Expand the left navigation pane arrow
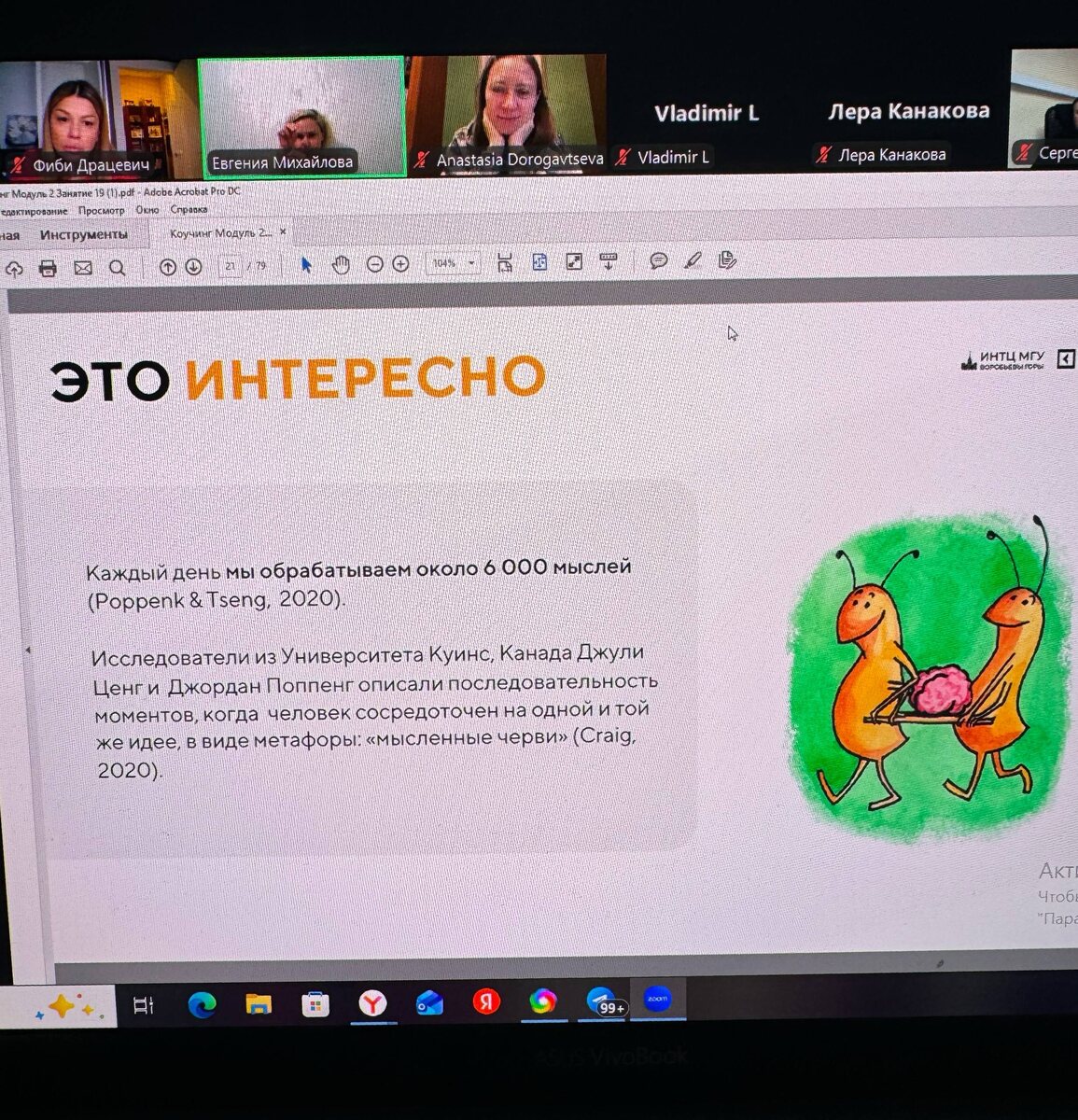The image size is (1078, 1120). pyautogui.click(x=28, y=650)
